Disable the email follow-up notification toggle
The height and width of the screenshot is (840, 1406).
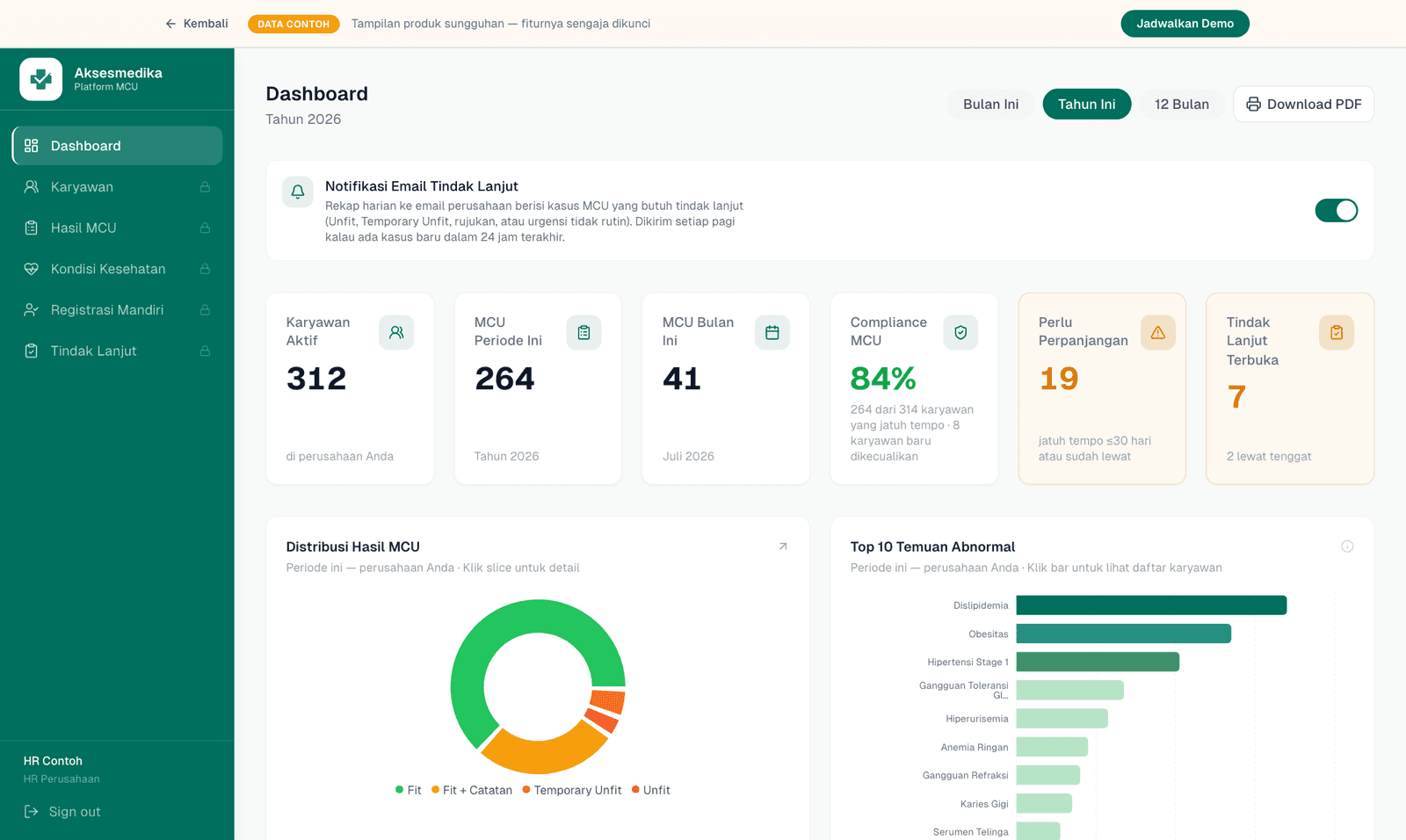tap(1337, 211)
